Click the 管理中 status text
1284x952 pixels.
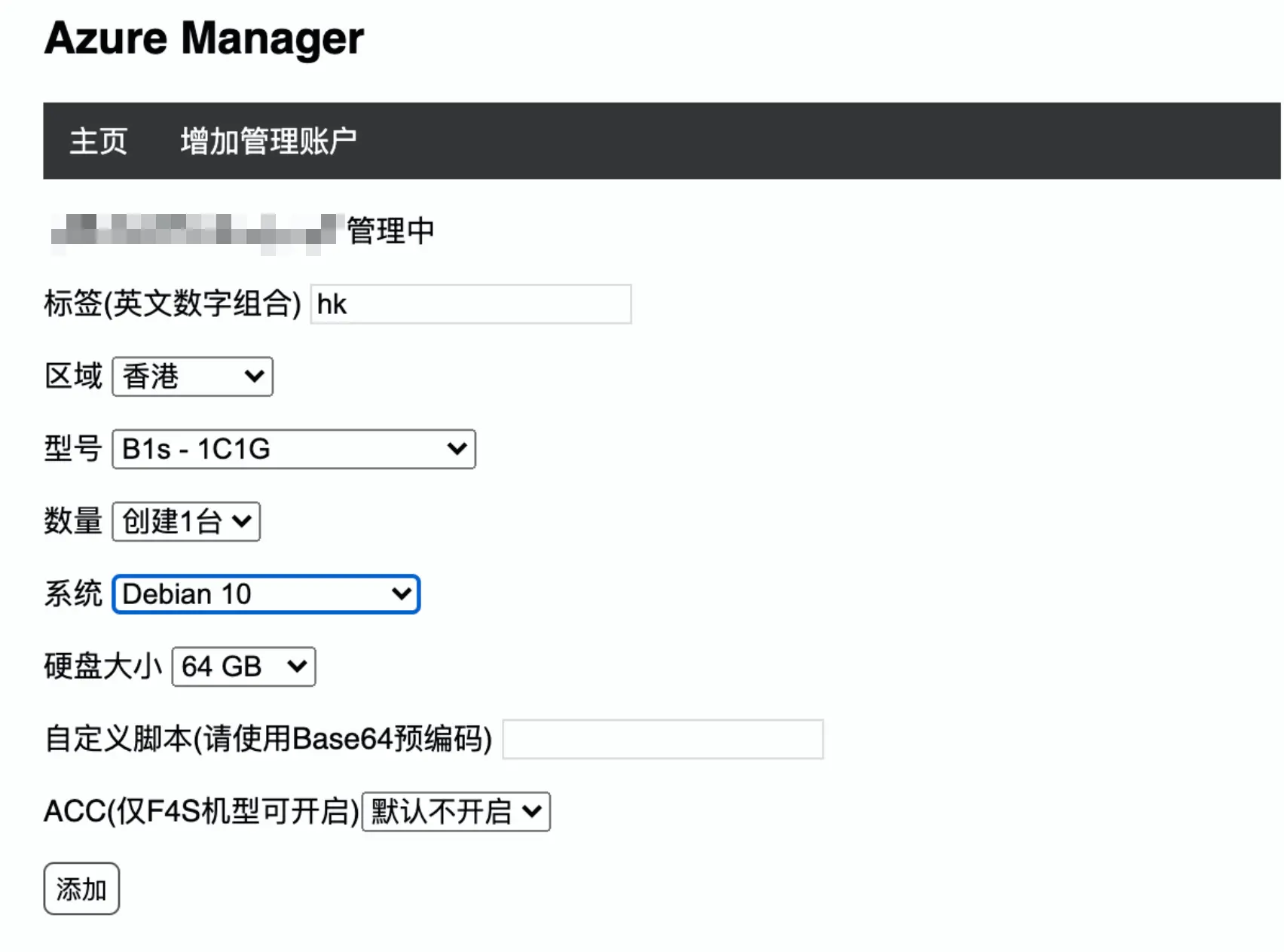click(x=390, y=230)
